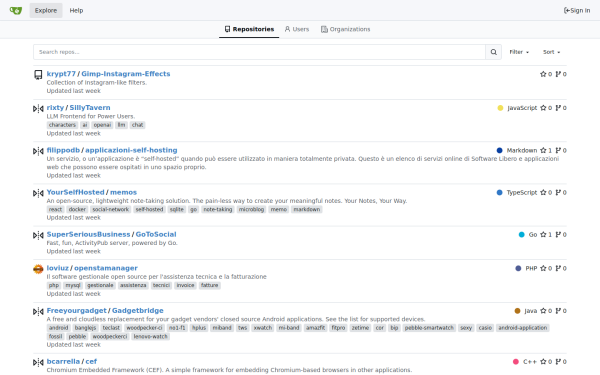This screenshot has width=600, height=375.
Task: Open the Gadgetbridge repository link
Action: pyautogui.click(x=138, y=310)
